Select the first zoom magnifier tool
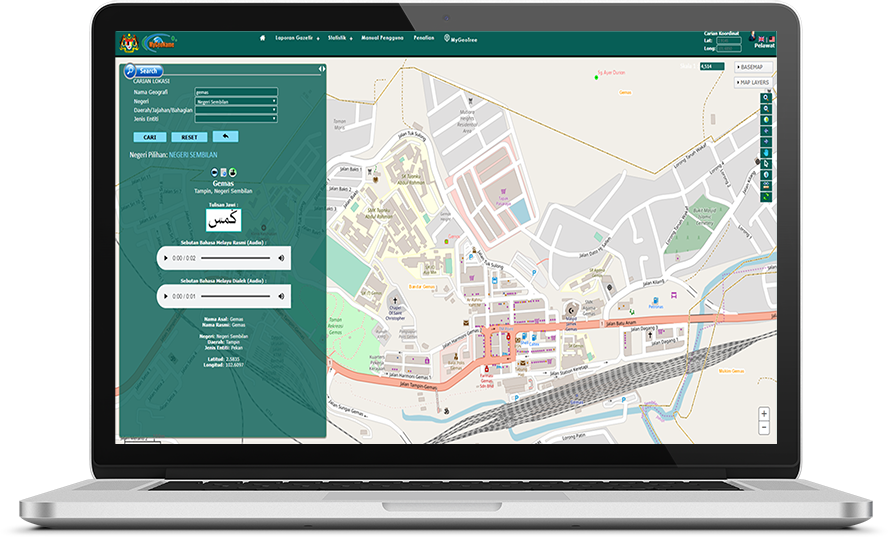 pos(766,98)
